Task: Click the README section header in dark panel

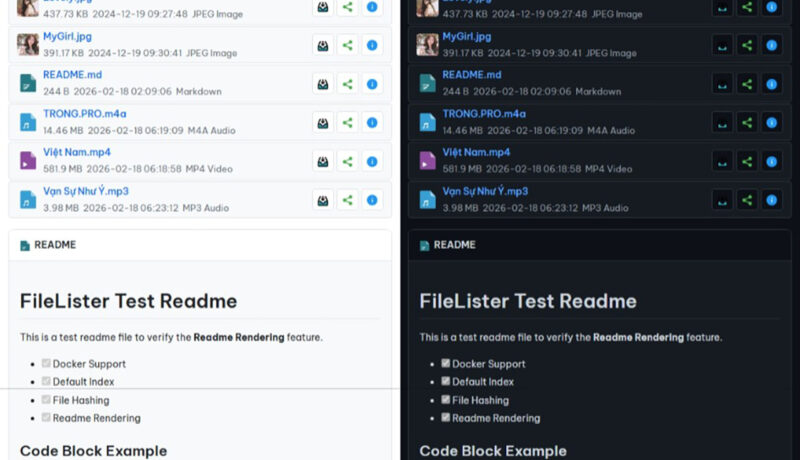Action: (x=599, y=245)
